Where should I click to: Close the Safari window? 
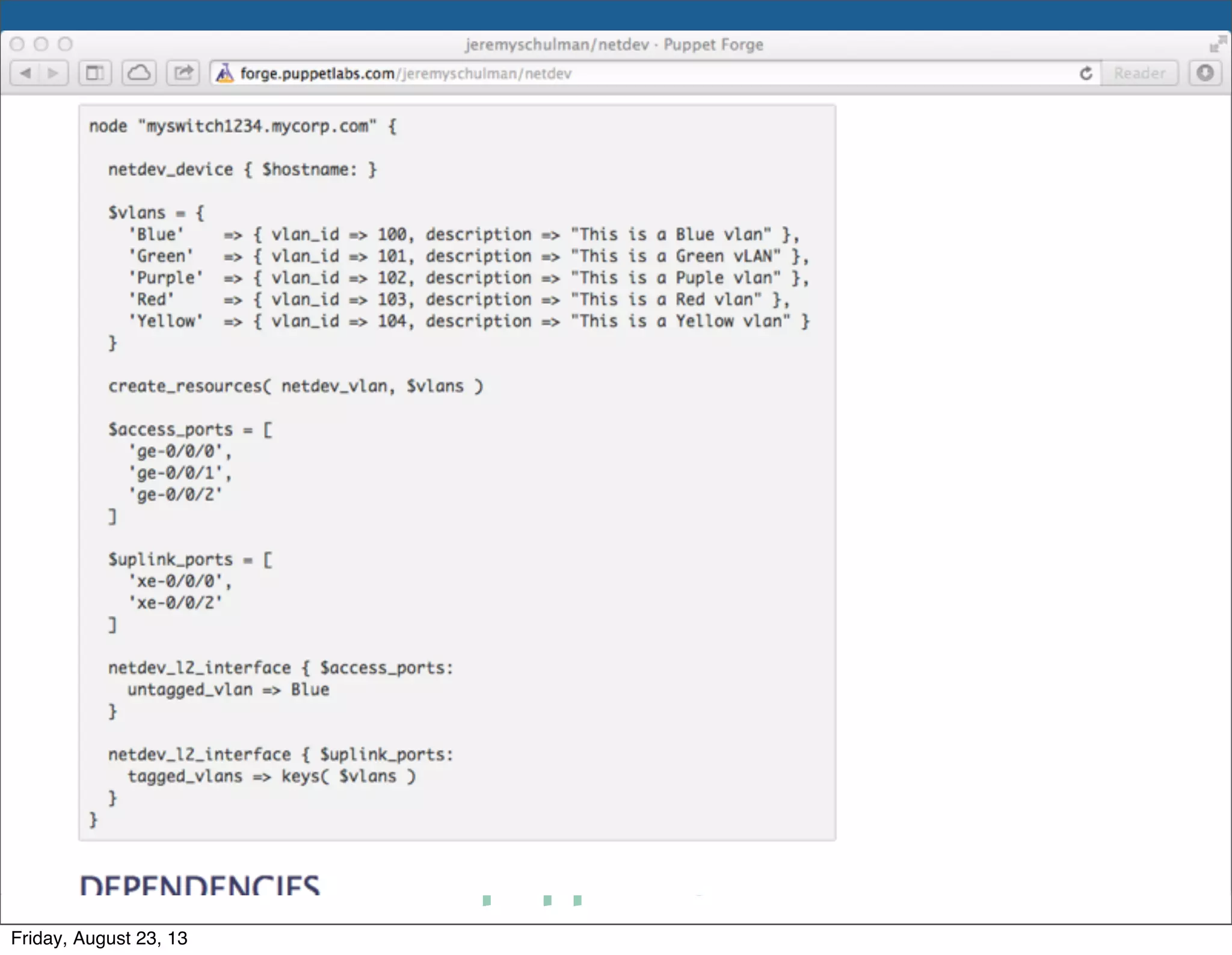click(x=17, y=44)
